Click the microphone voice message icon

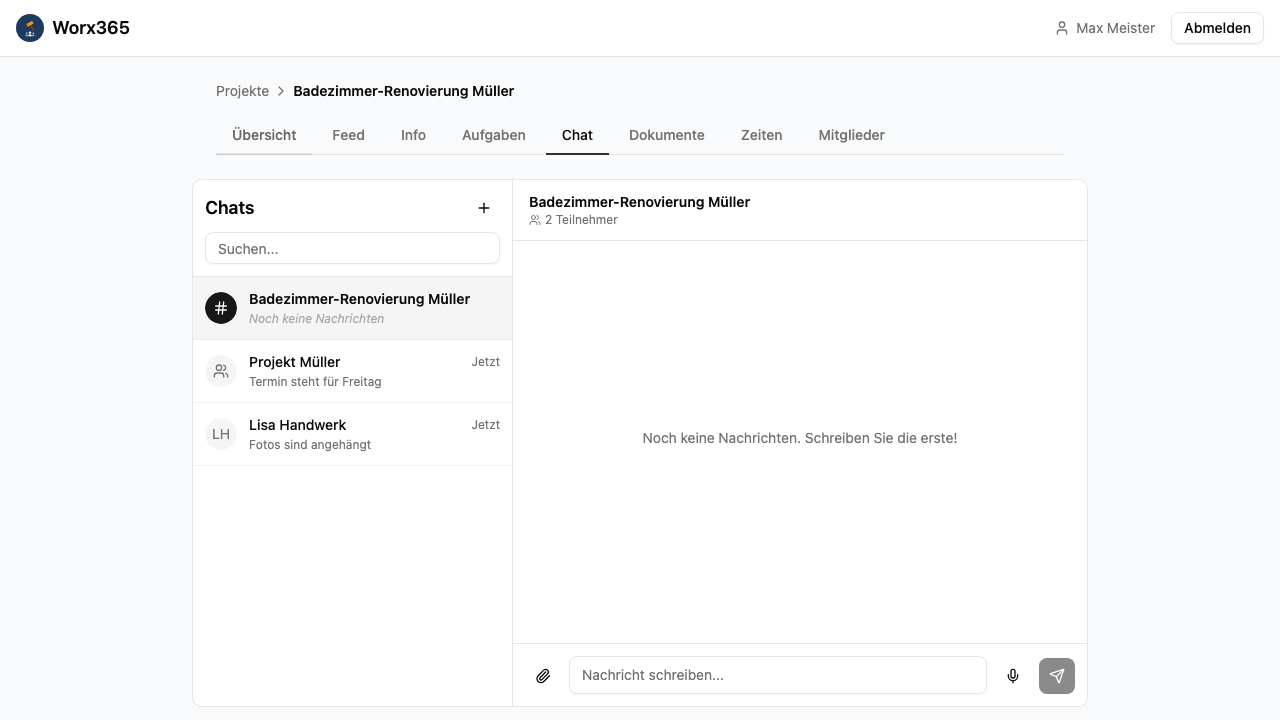click(x=1013, y=676)
